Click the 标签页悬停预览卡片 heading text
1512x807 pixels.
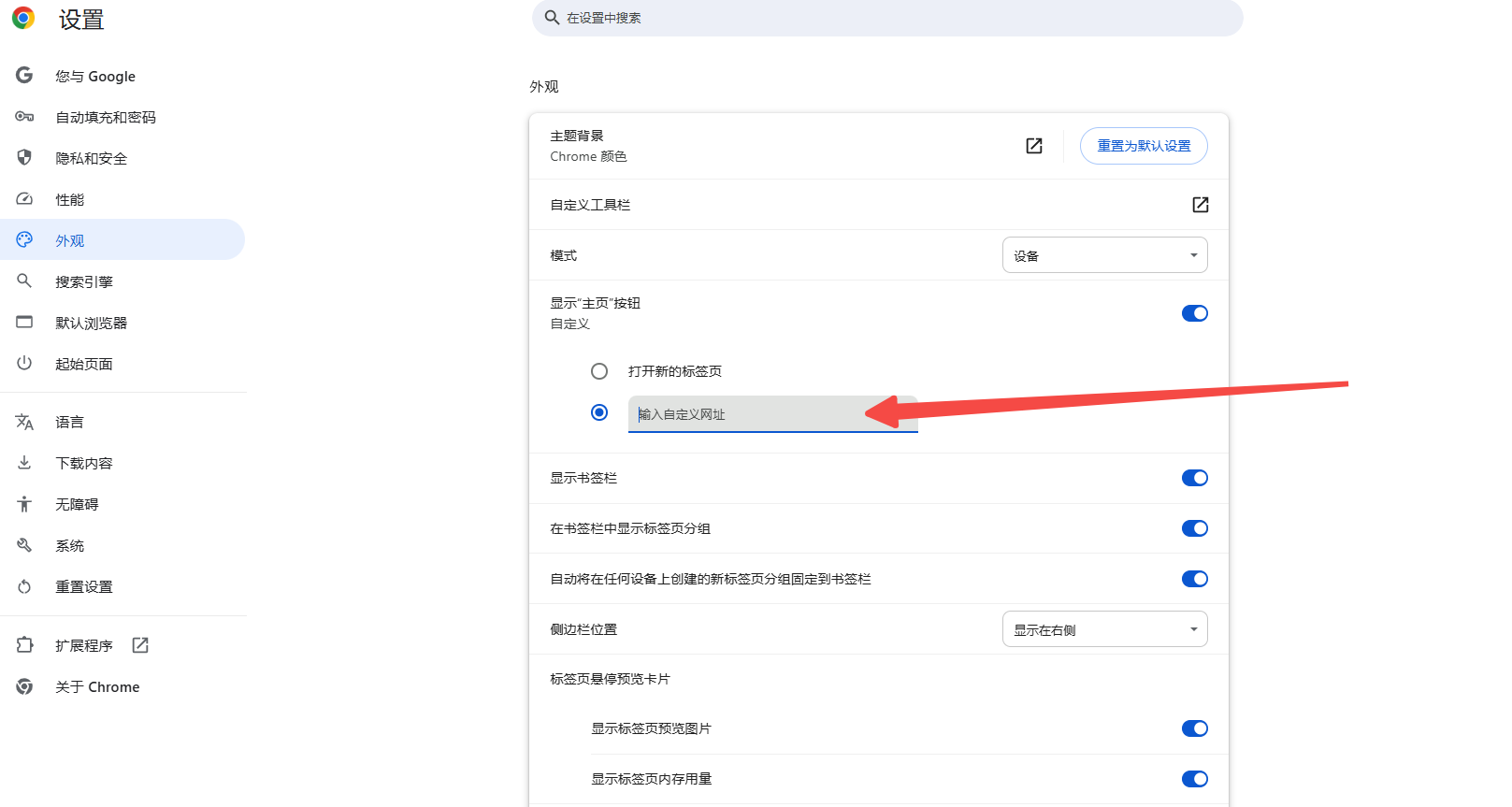pos(610,679)
